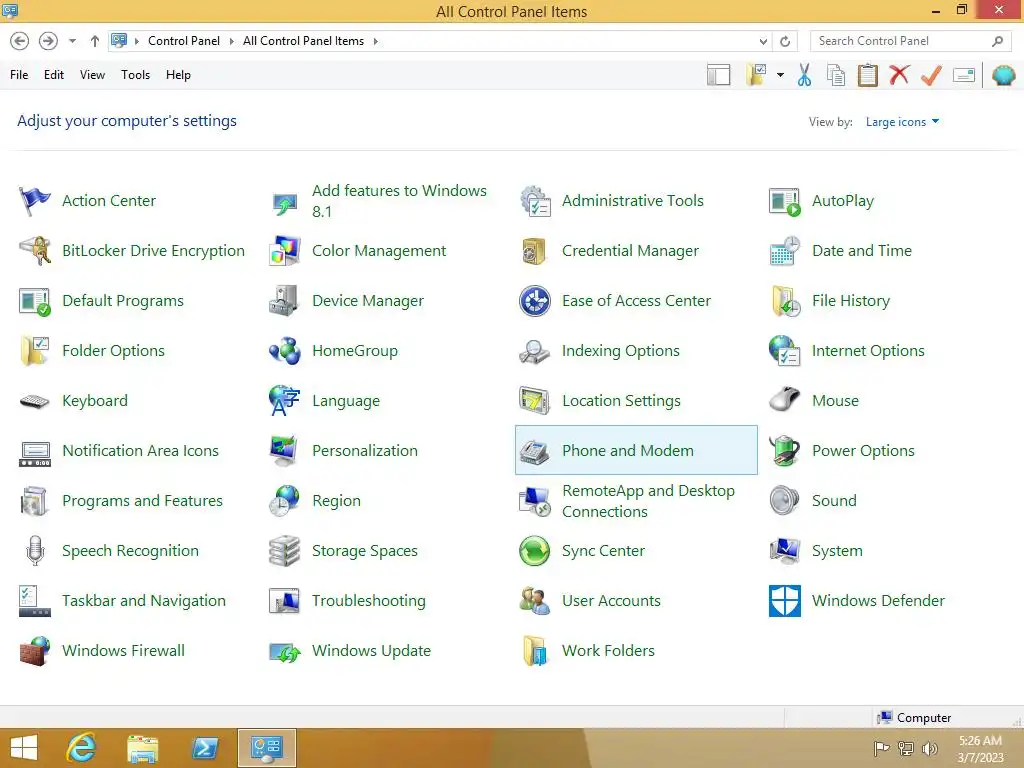
Task: Open the Power Options battery icon
Action: click(x=785, y=451)
